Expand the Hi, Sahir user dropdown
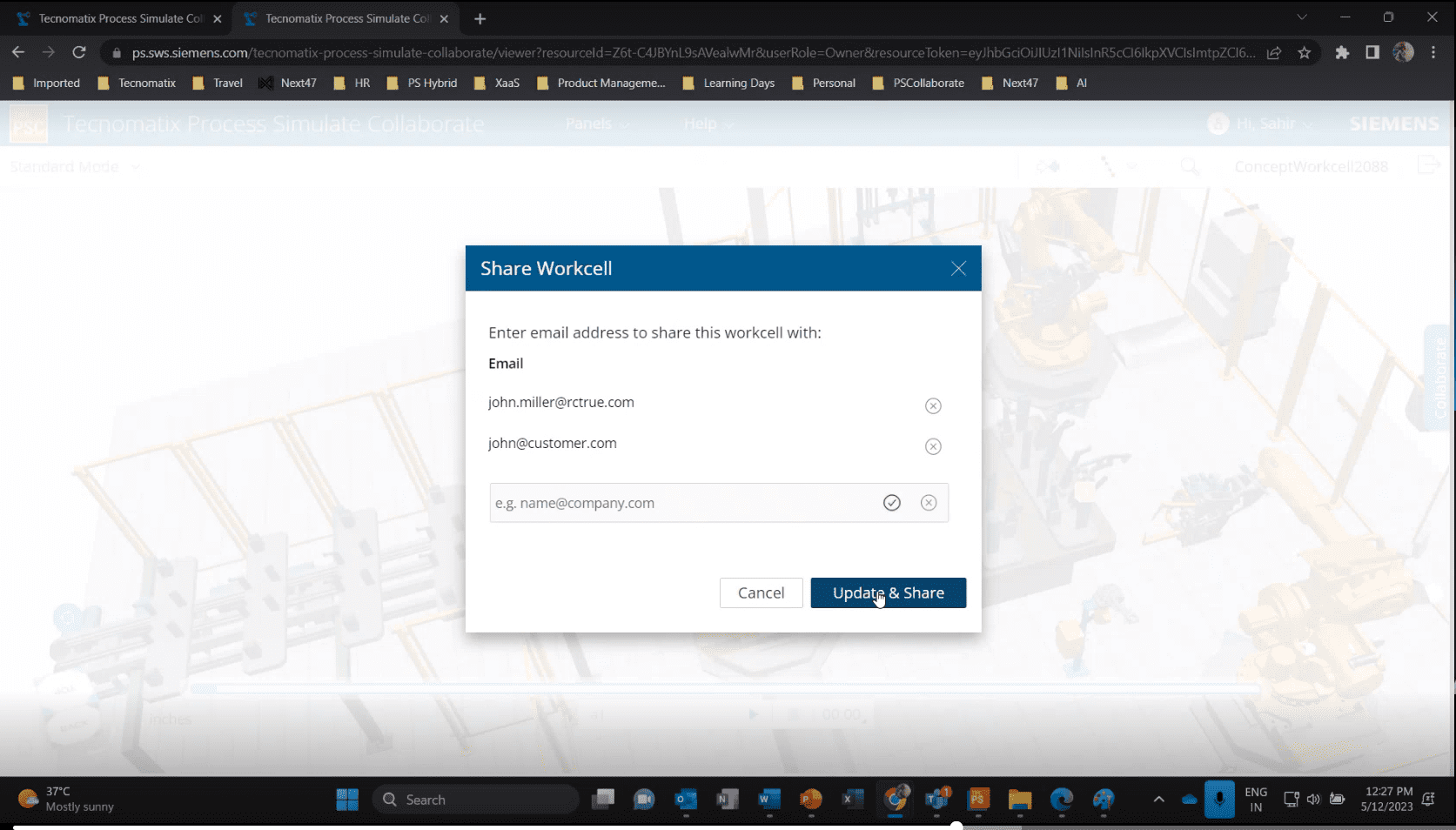This screenshot has width=1456, height=830. tap(1264, 124)
